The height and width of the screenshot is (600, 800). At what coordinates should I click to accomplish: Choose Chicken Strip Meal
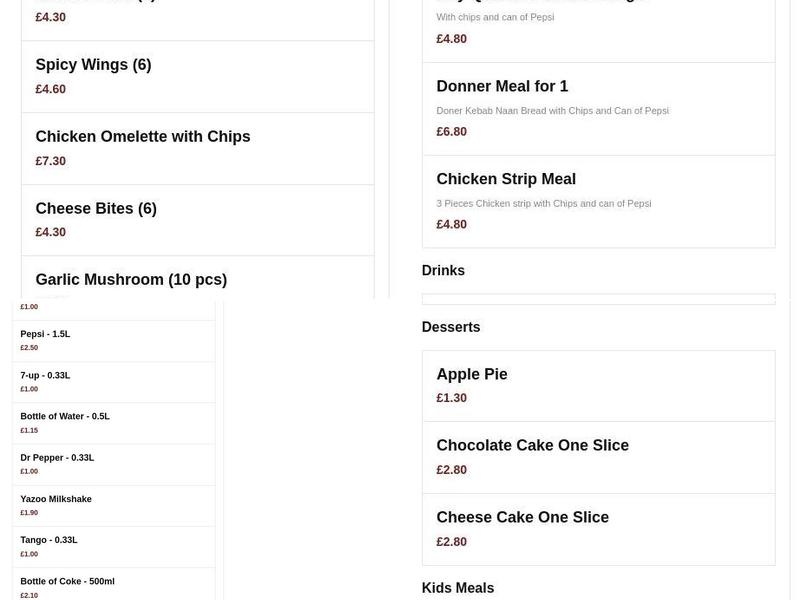(506, 179)
